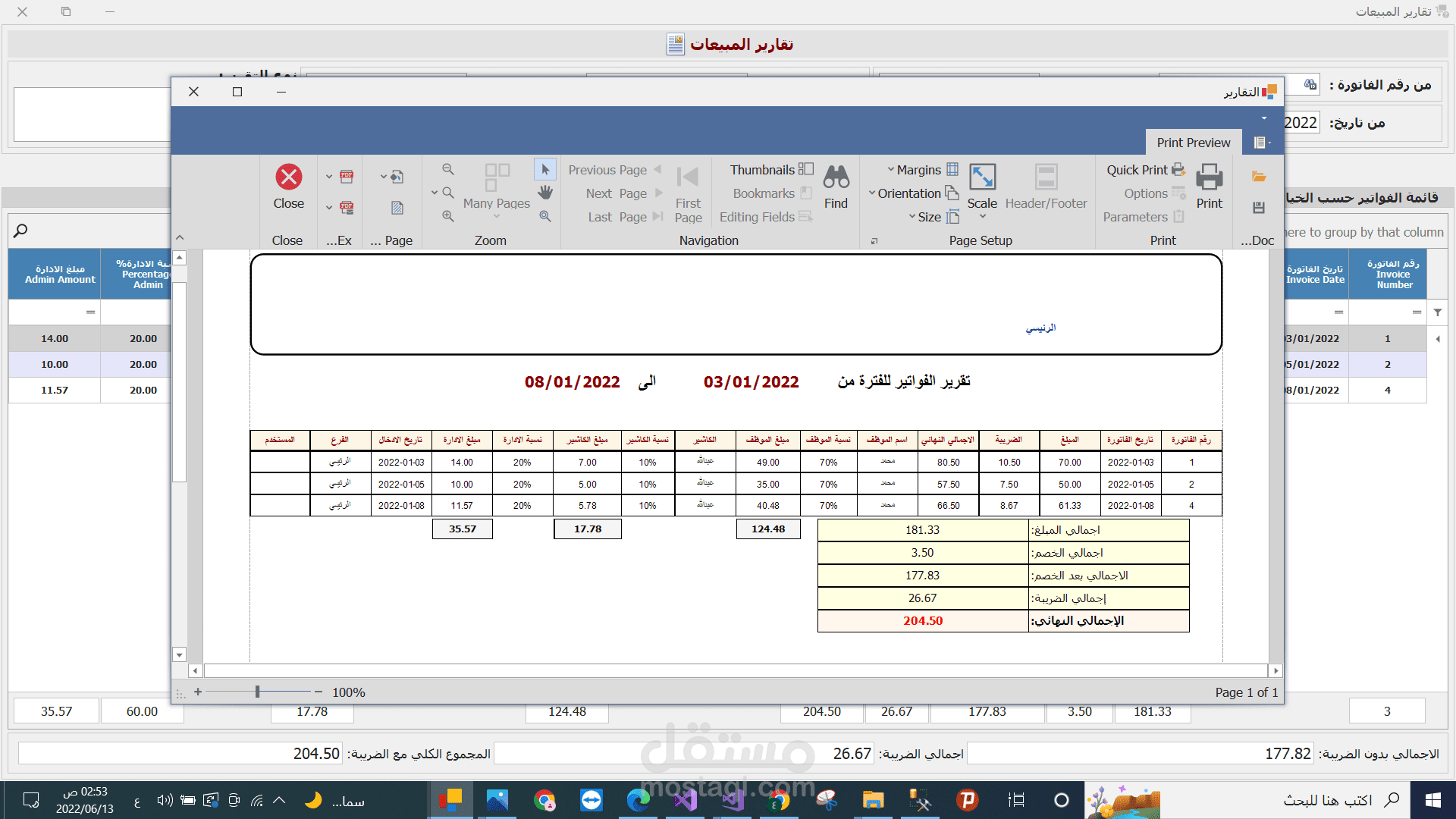Image resolution: width=1456 pixels, height=819 pixels.
Task: Enable the Hand tool
Action: (544, 193)
